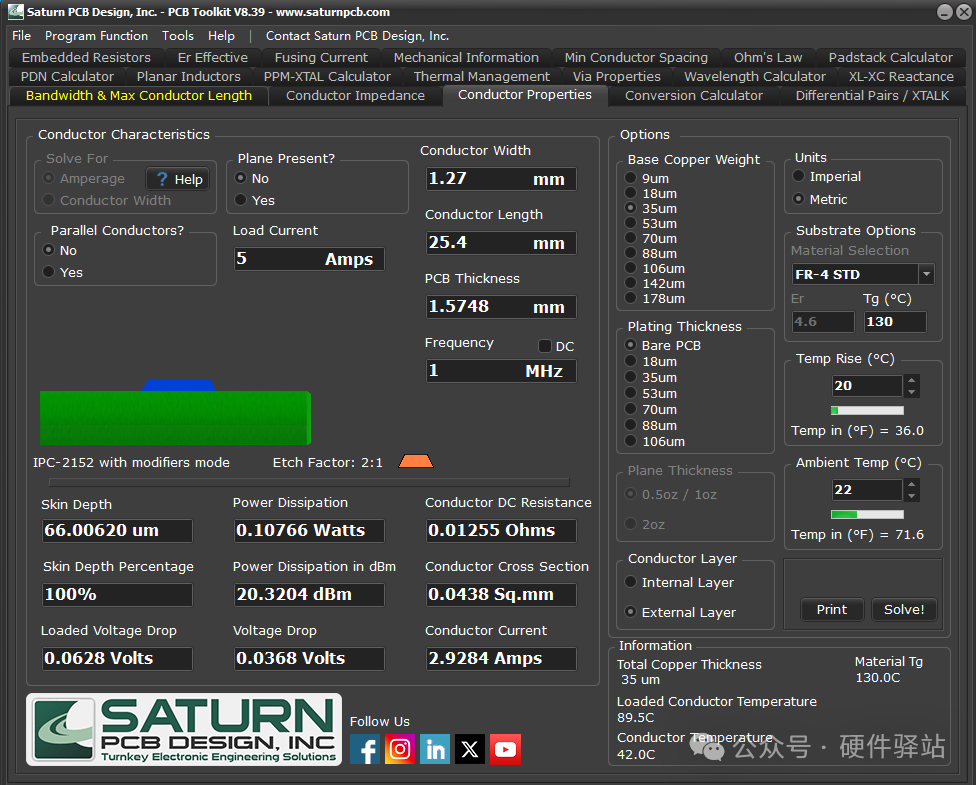This screenshot has width=976, height=785.
Task: Click the Temp Rise slider bar
Action: (x=867, y=410)
